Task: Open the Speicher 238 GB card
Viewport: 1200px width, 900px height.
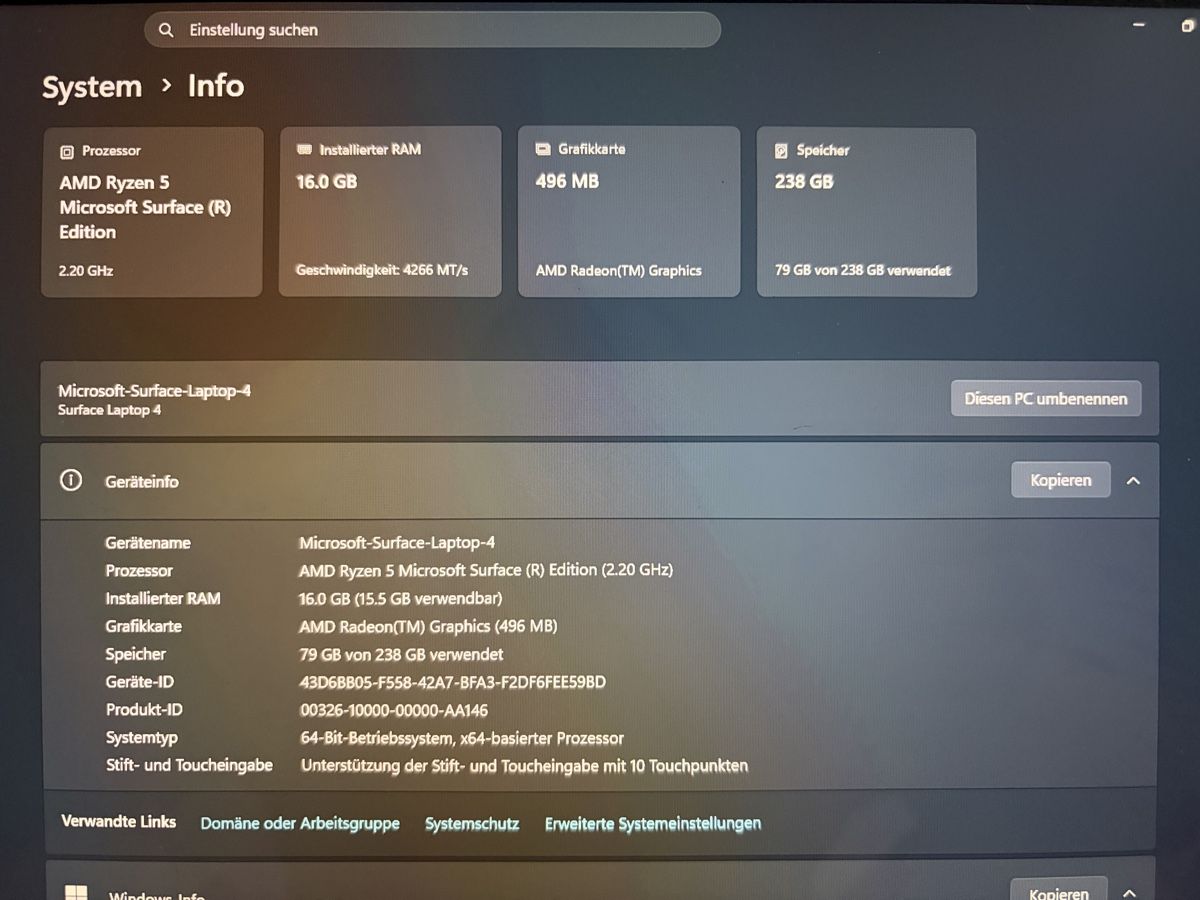Action: (867, 212)
